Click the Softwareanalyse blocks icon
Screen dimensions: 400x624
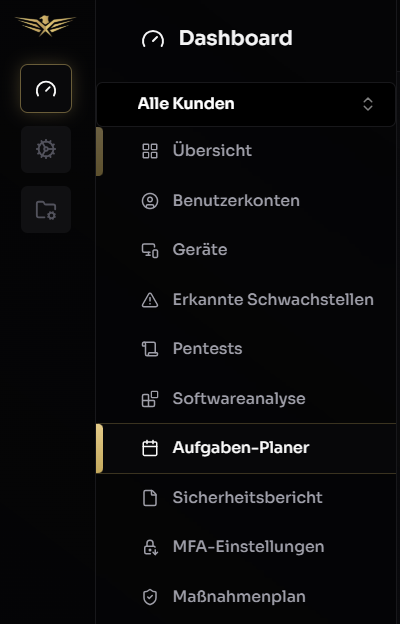(150, 399)
